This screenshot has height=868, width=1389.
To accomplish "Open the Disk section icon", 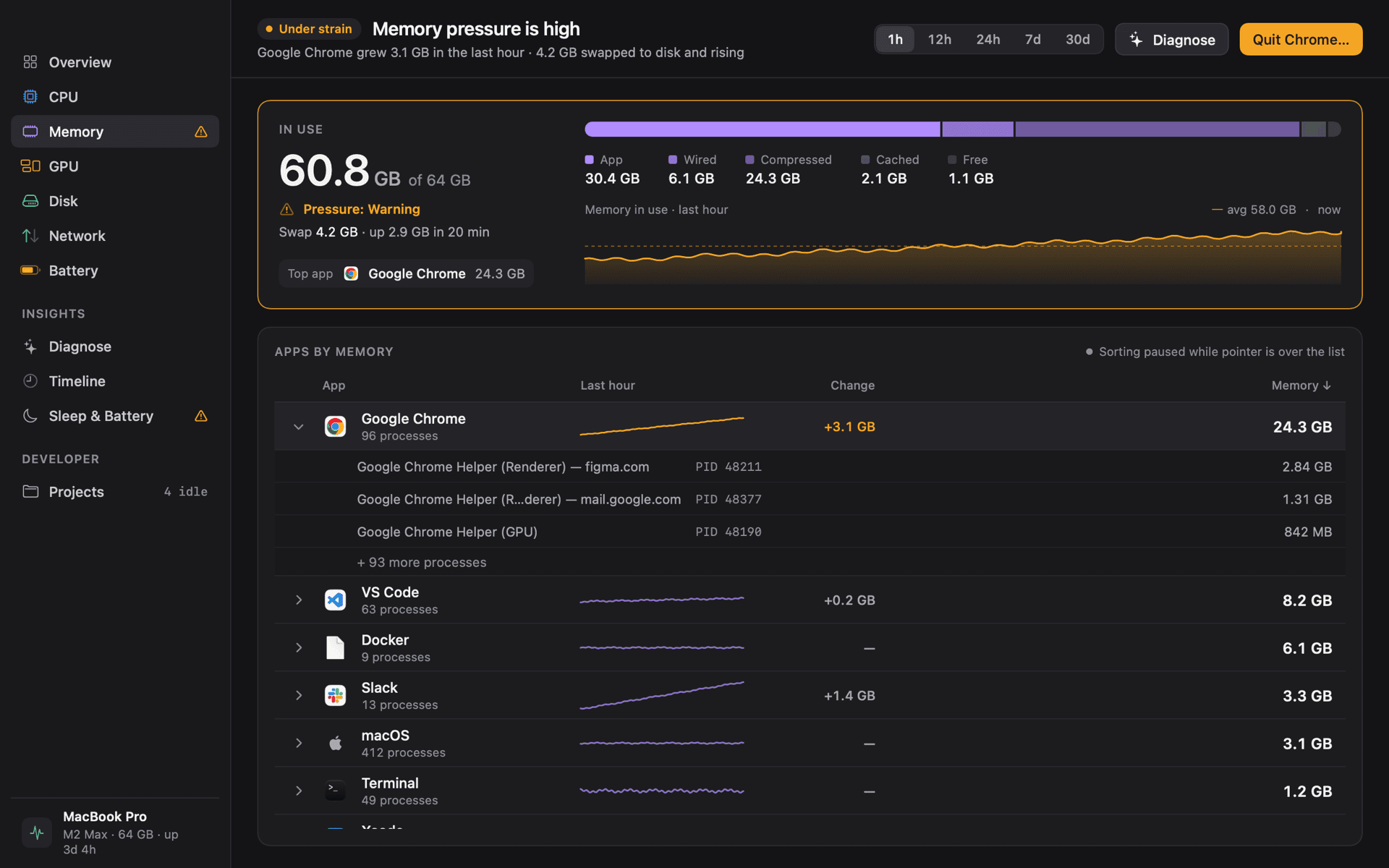I will pyautogui.click(x=30, y=201).
